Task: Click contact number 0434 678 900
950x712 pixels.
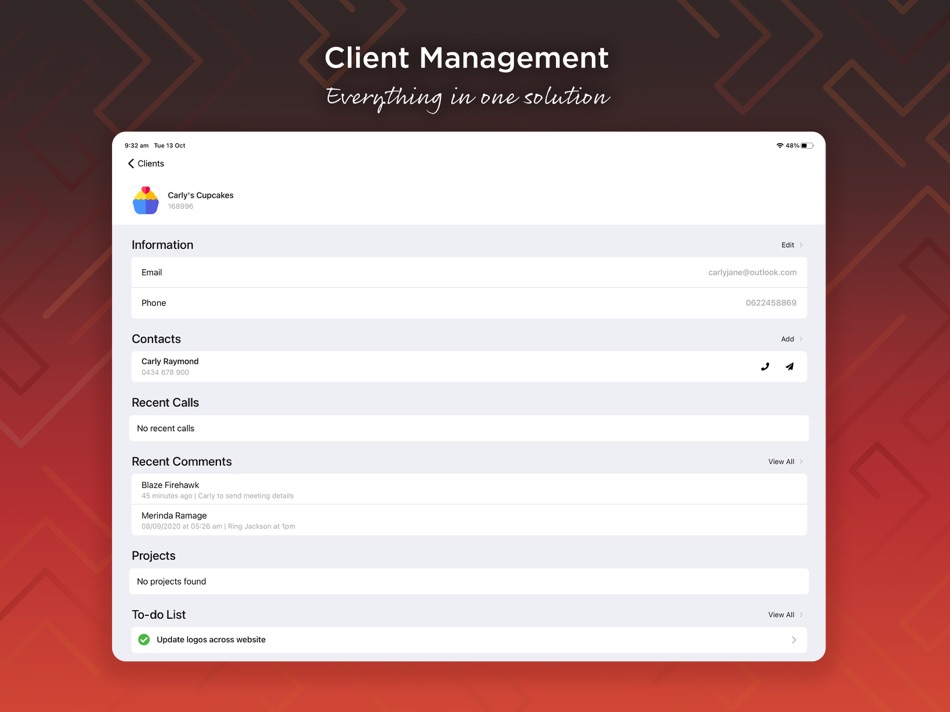Action: pos(165,372)
